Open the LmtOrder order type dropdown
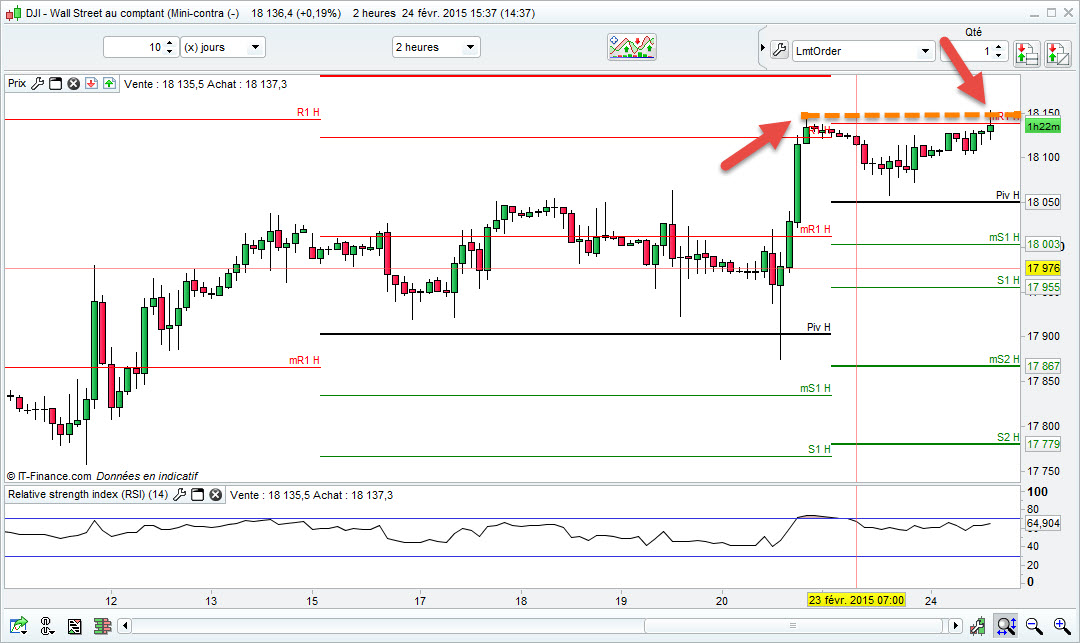The height and width of the screenshot is (643, 1080). pos(863,51)
